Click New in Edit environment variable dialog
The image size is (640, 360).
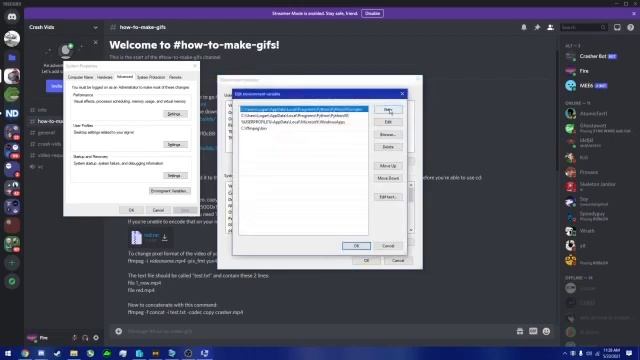388,109
